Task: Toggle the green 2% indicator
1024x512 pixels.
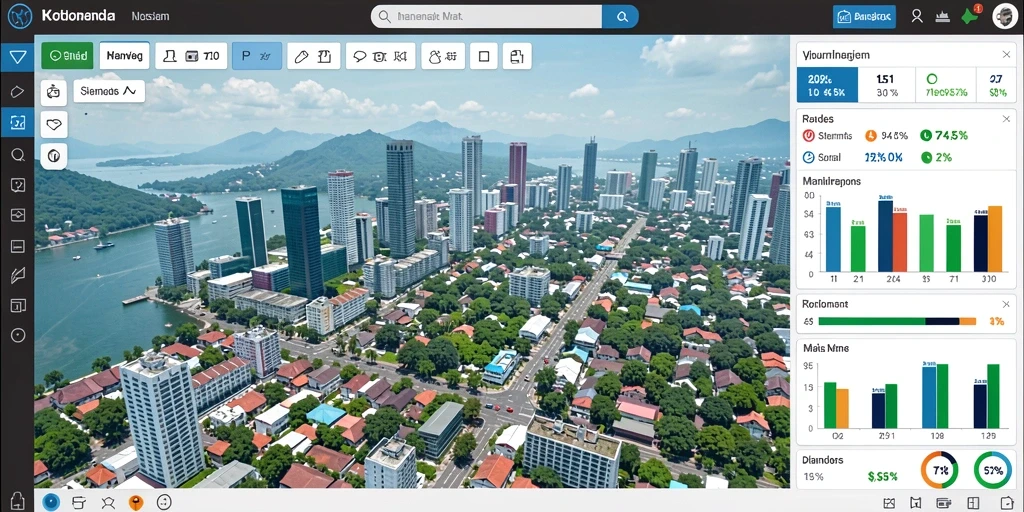Action: click(936, 157)
